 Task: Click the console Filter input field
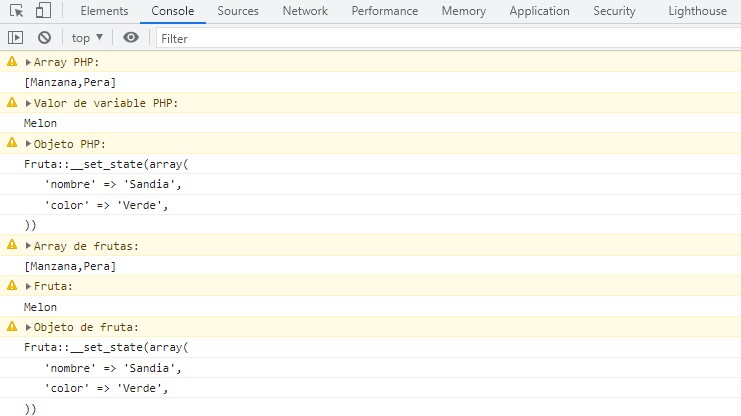pos(440,38)
